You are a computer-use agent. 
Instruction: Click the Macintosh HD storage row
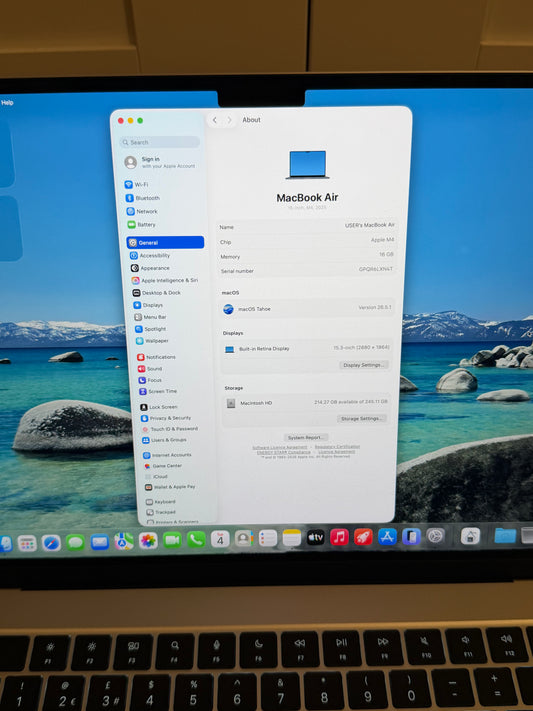306,403
